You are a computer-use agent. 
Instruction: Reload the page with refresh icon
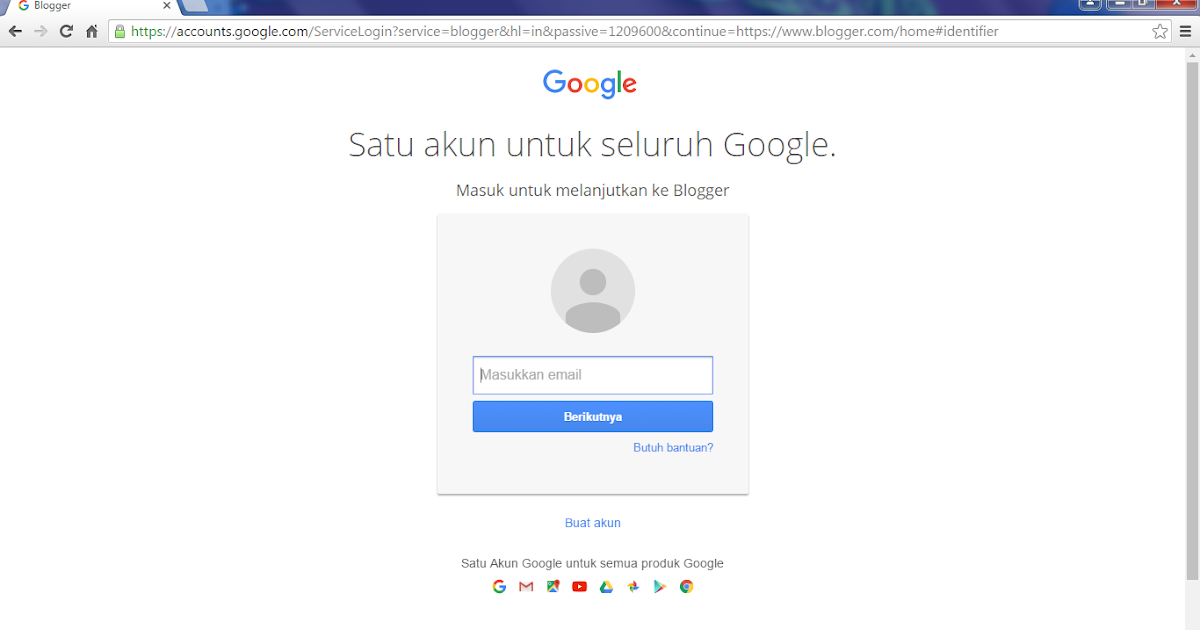coord(67,31)
